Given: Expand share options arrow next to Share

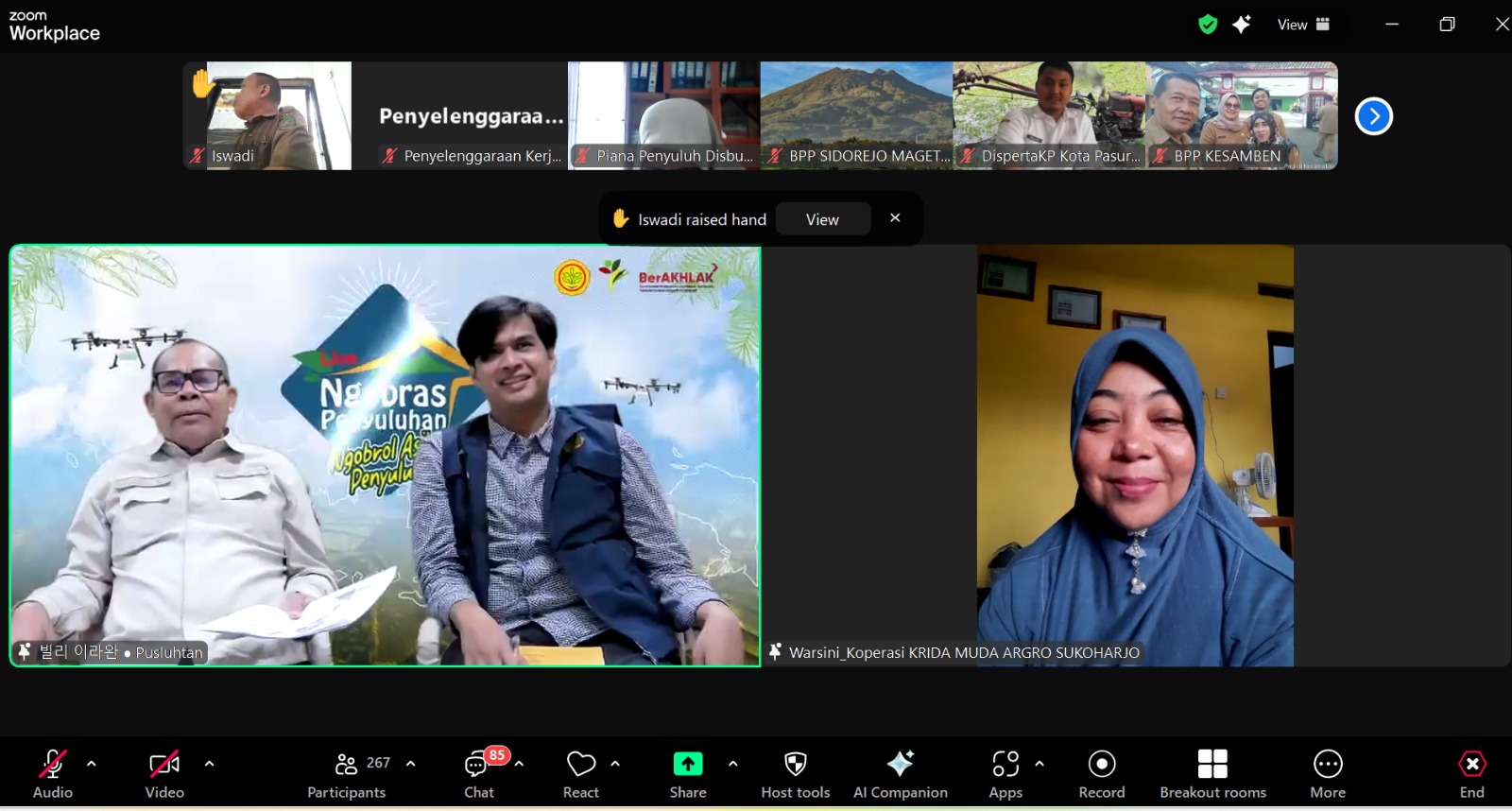Looking at the screenshot, I should (732, 763).
